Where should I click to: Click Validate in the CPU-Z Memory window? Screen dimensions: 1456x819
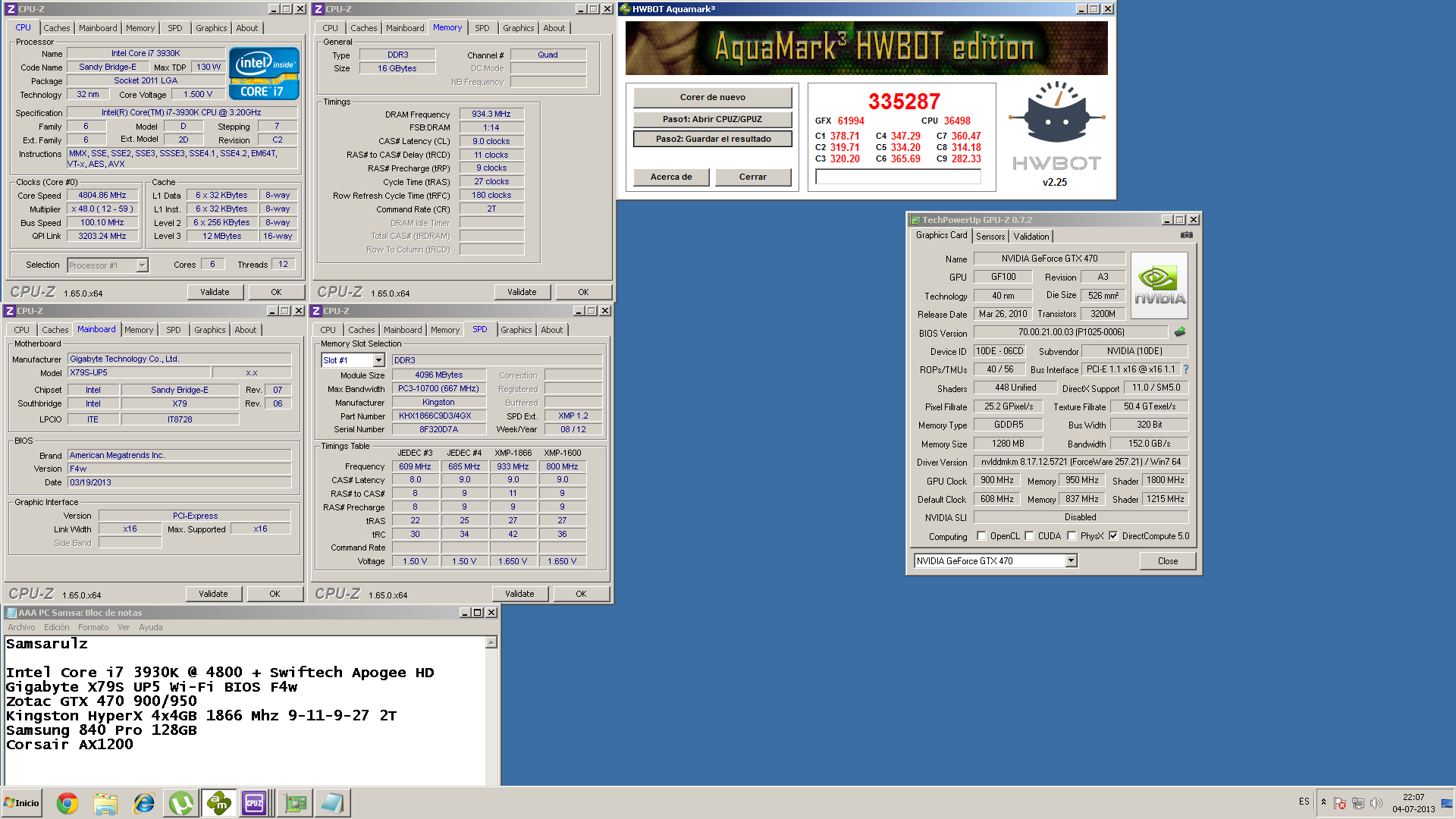pyautogui.click(x=522, y=292)
